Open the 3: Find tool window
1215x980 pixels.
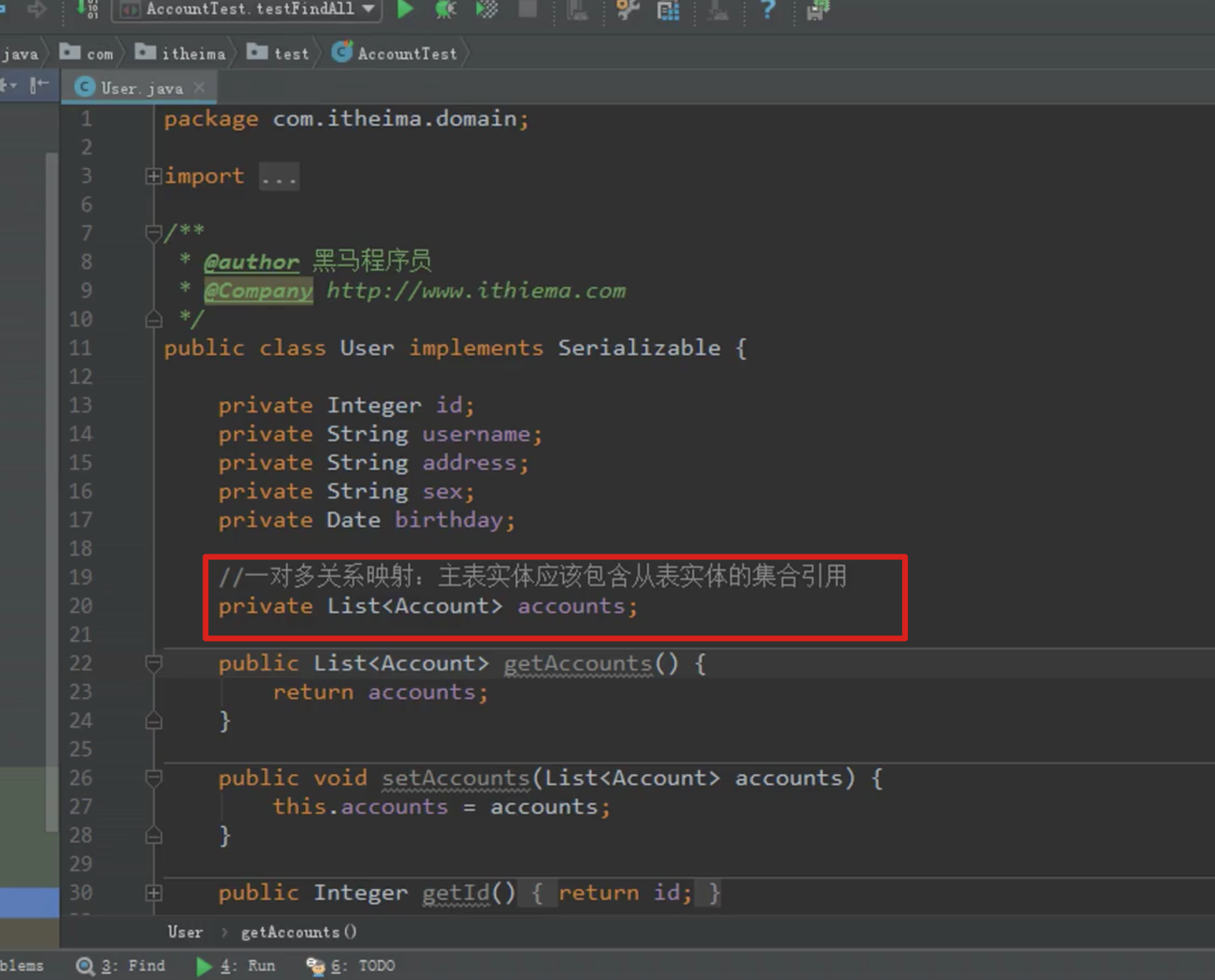121,966
